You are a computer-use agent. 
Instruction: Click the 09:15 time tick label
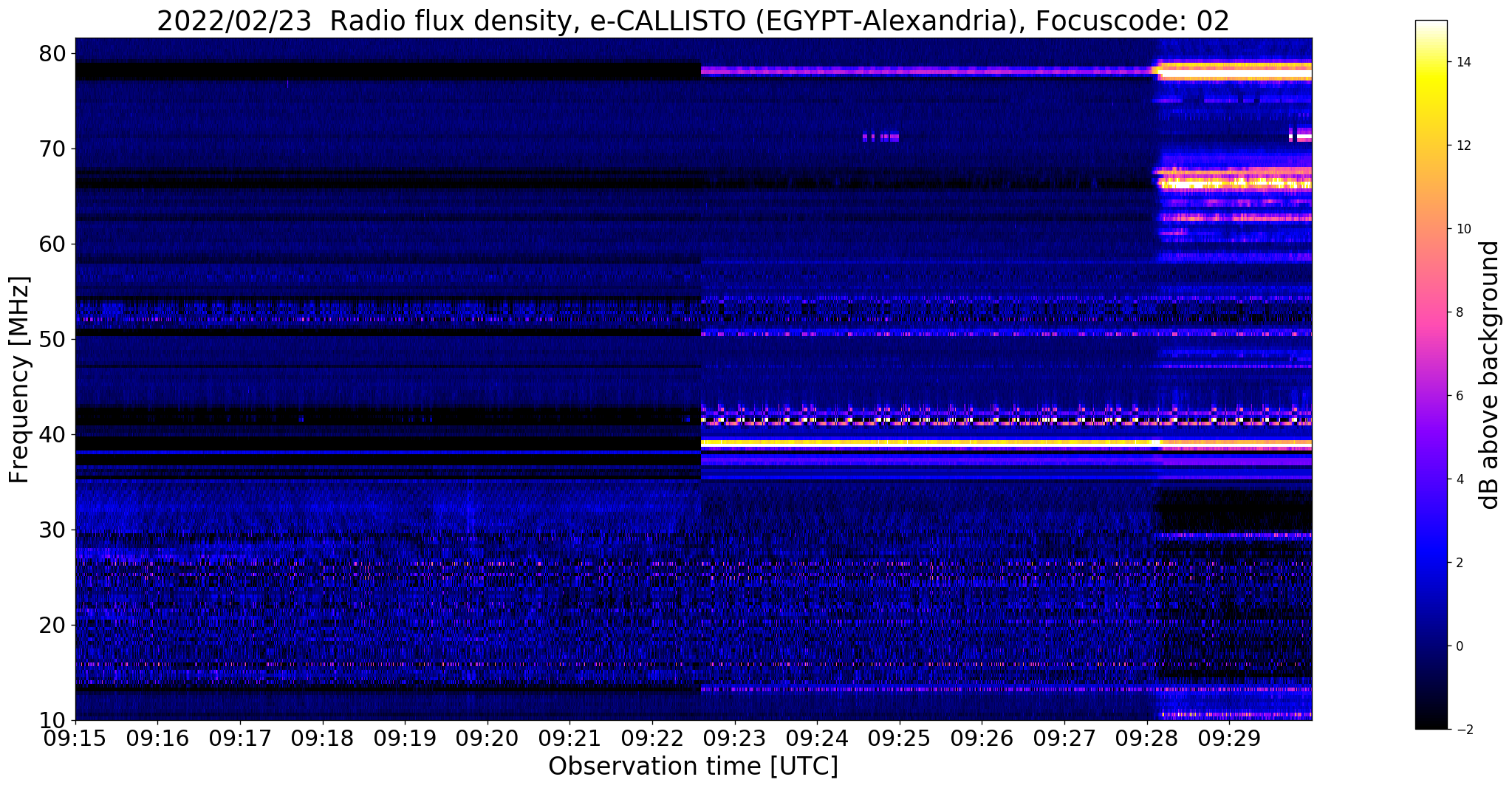click(75, 737)
